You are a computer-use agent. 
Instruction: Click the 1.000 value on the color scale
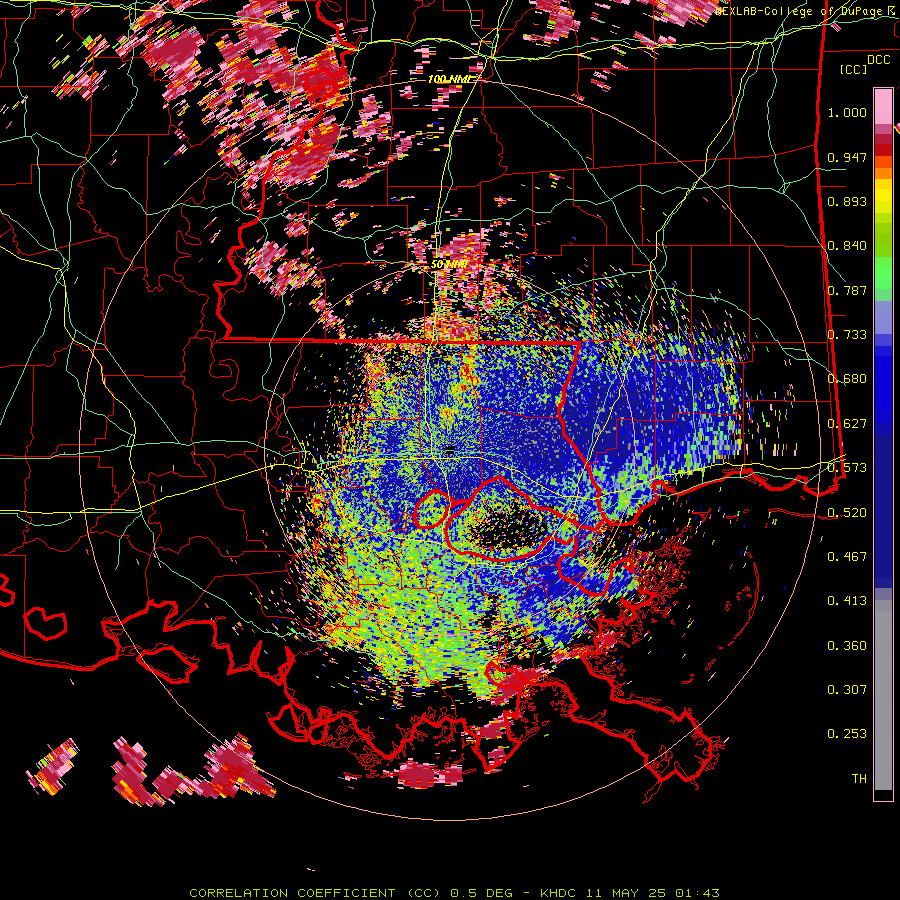pyautogui.click(x=847, y=112)
